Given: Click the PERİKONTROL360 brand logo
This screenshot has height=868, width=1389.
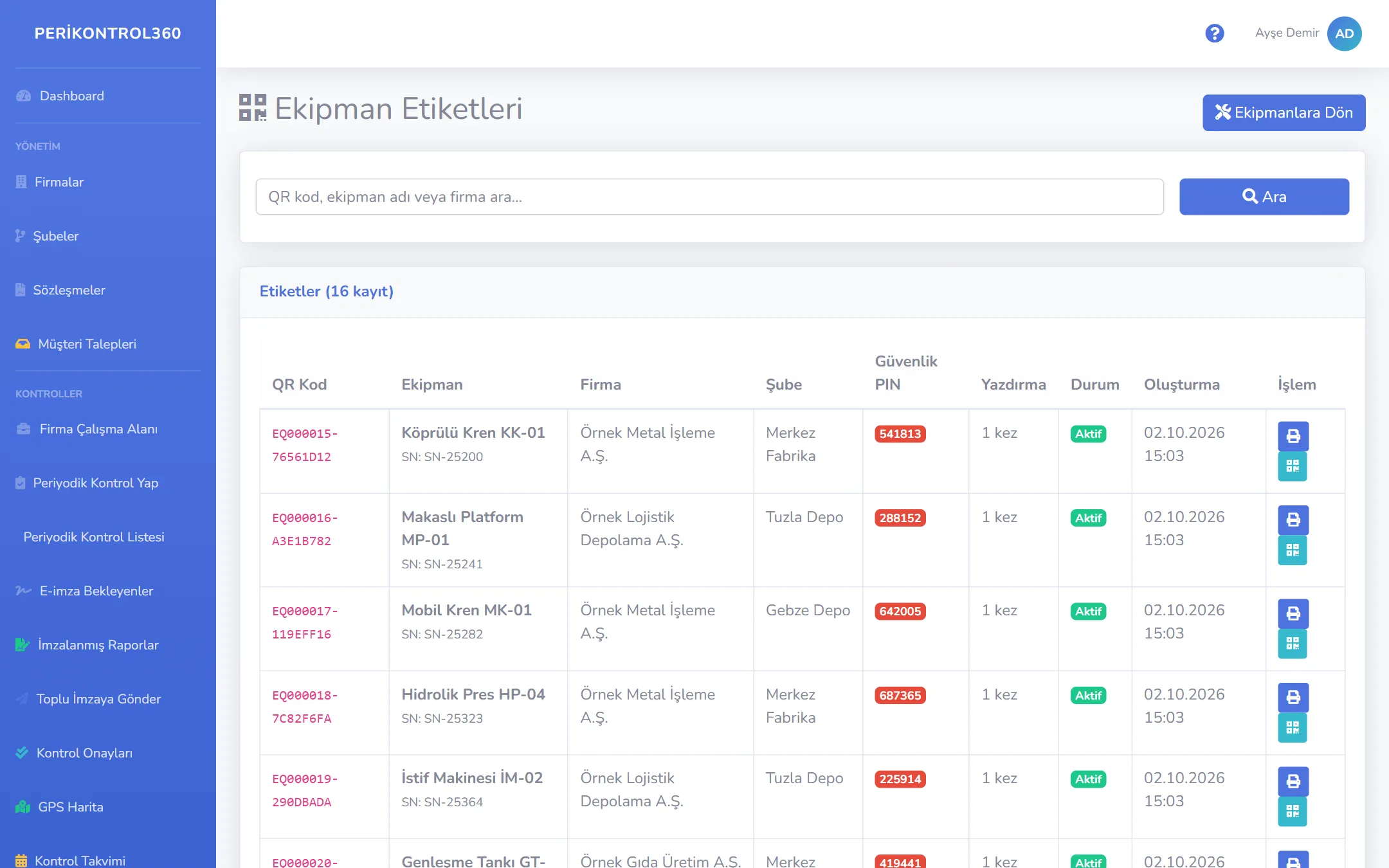Looking at the screenshot, I should coord(107,33).
